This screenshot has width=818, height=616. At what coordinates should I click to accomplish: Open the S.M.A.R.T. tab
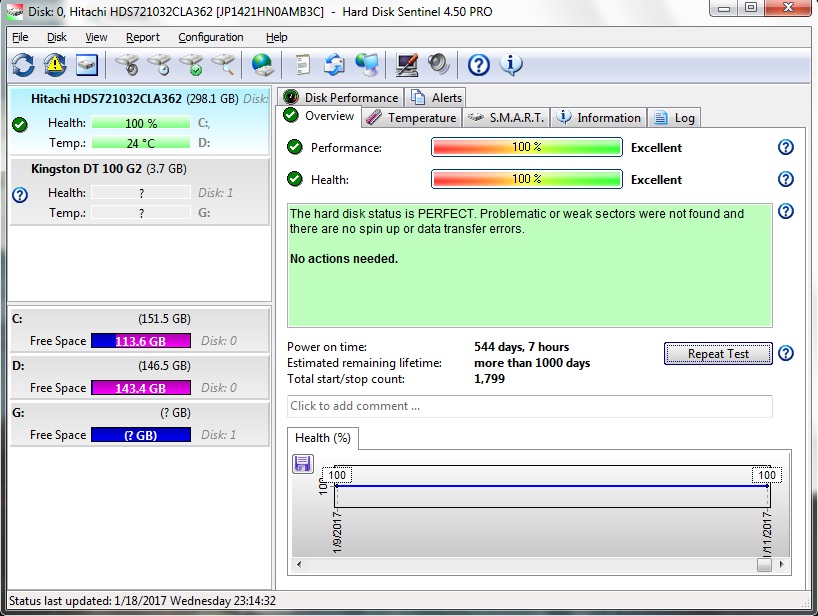[x=506, y=118]
